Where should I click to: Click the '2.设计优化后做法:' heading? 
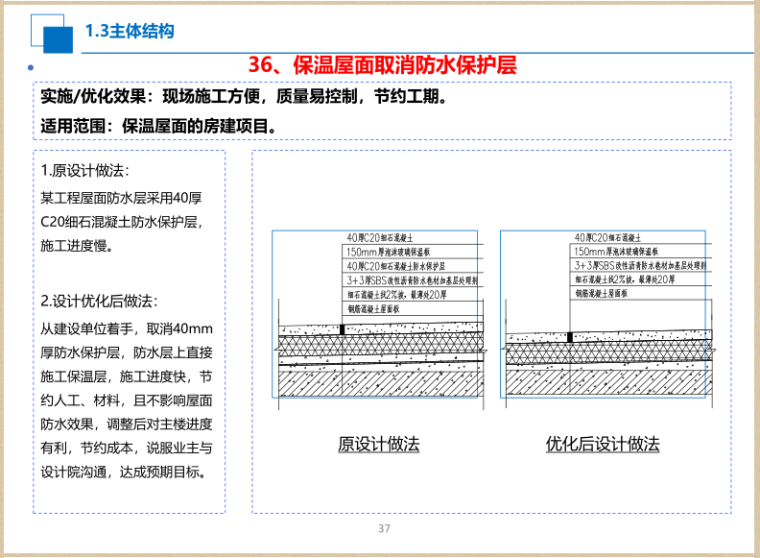click(99, 300)
